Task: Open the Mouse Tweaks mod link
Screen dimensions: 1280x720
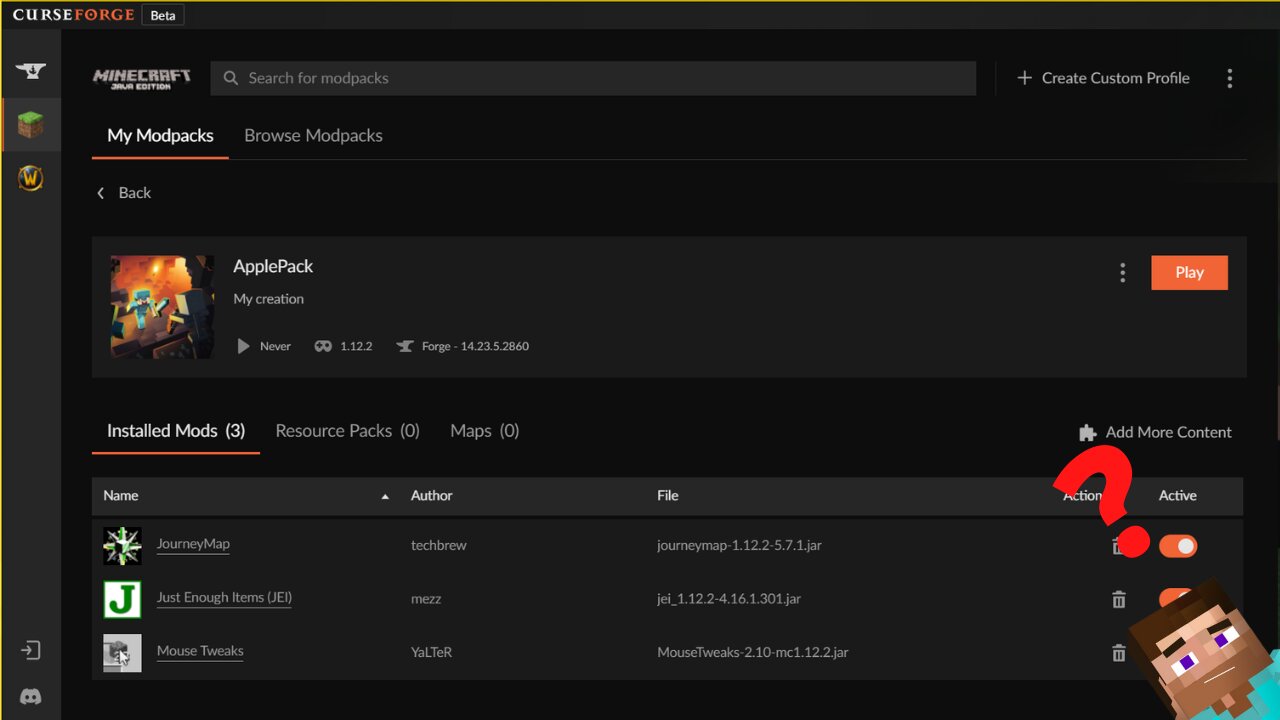Action: 200,650
